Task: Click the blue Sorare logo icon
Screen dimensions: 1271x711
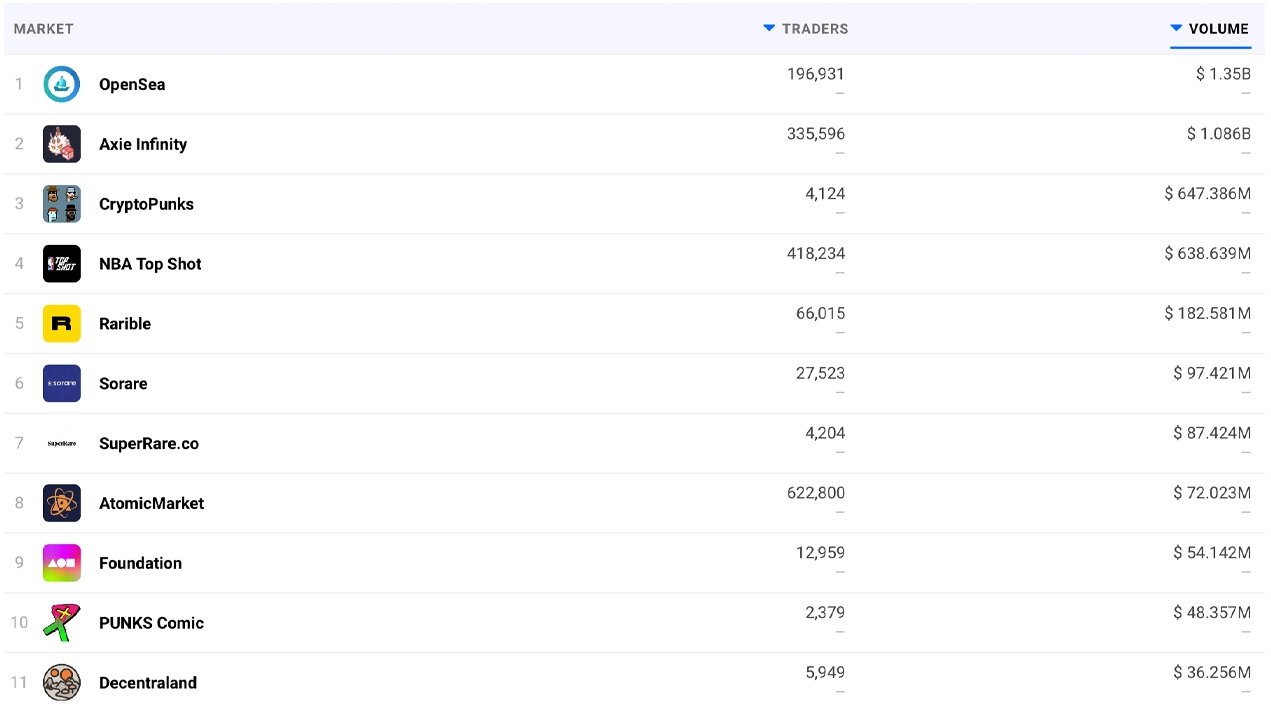Action: click(62, 384)
